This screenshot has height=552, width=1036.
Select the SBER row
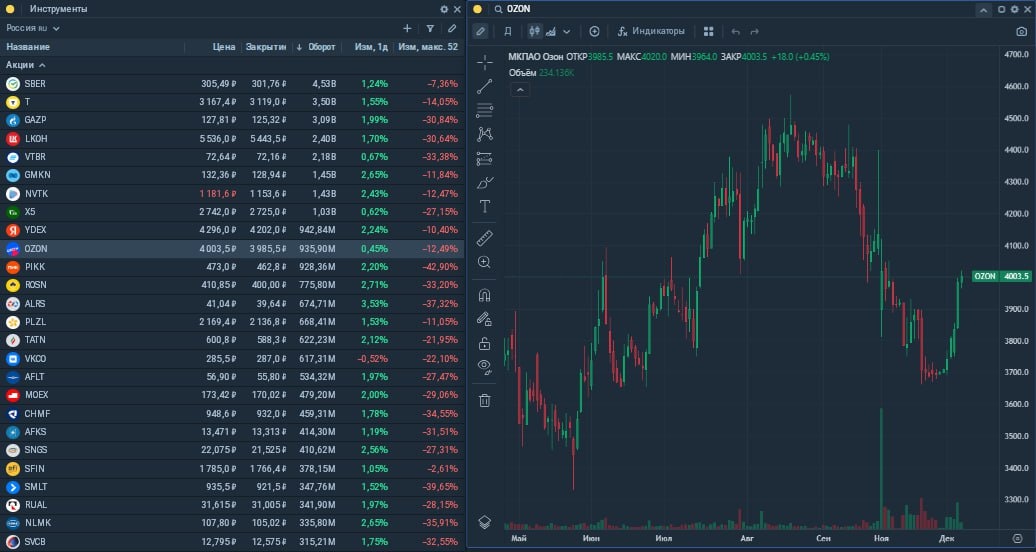click(x=232, y=84)
